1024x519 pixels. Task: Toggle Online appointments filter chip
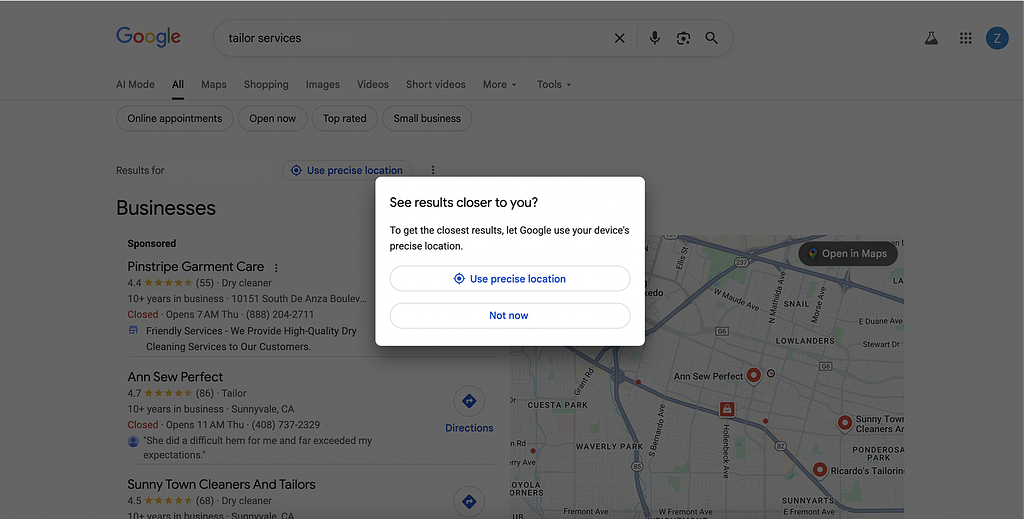(174, 118)
